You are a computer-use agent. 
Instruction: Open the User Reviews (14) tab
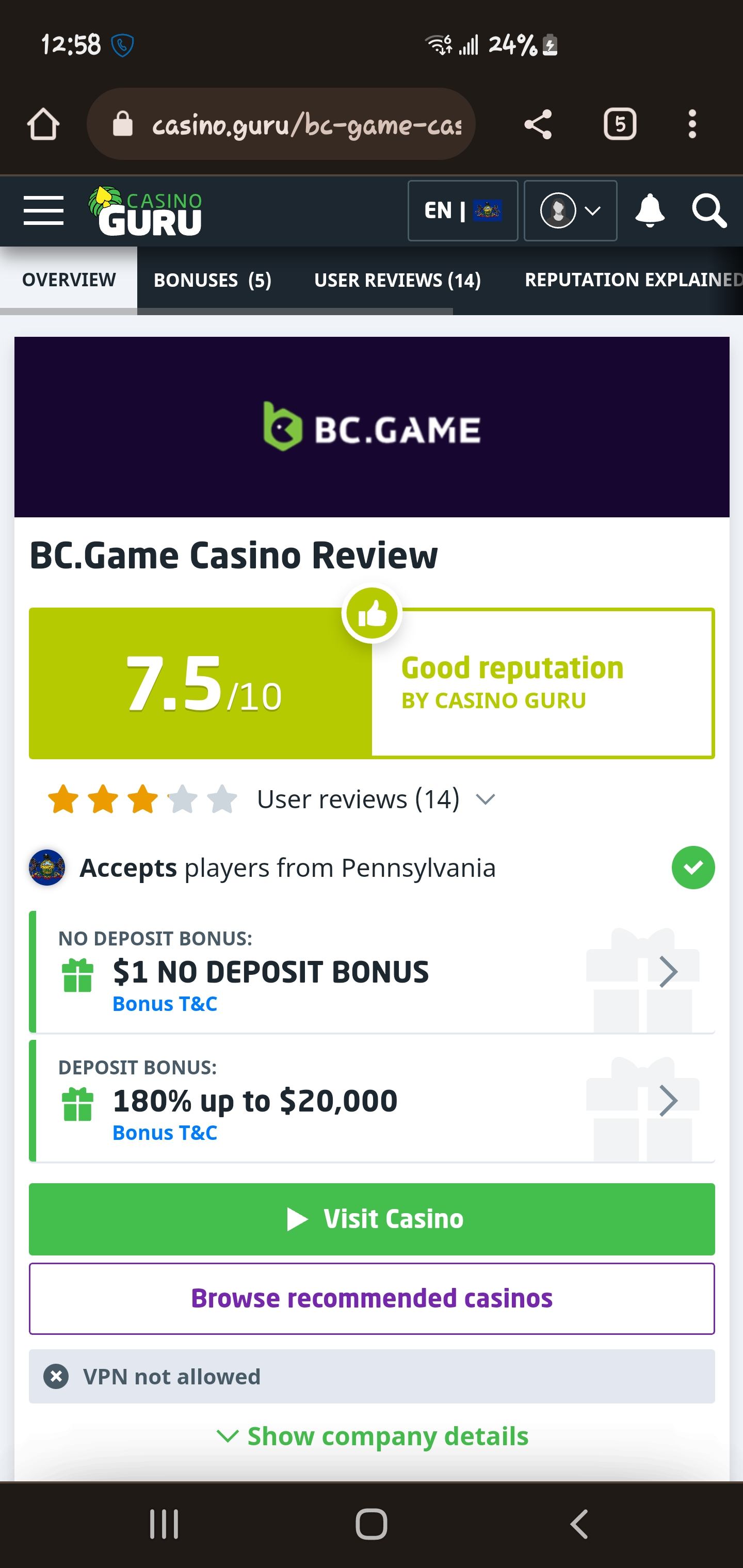click(x=397, y=280)
